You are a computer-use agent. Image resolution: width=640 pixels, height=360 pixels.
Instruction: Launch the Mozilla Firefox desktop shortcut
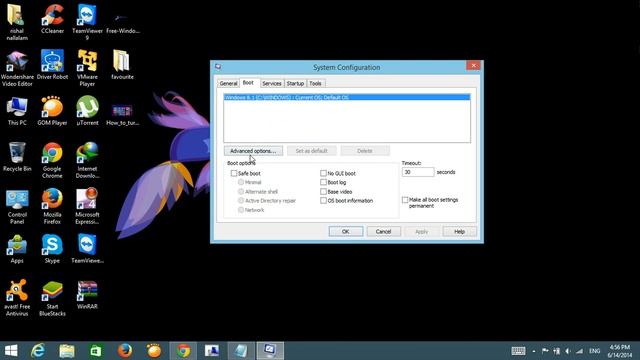click(52, 206)
